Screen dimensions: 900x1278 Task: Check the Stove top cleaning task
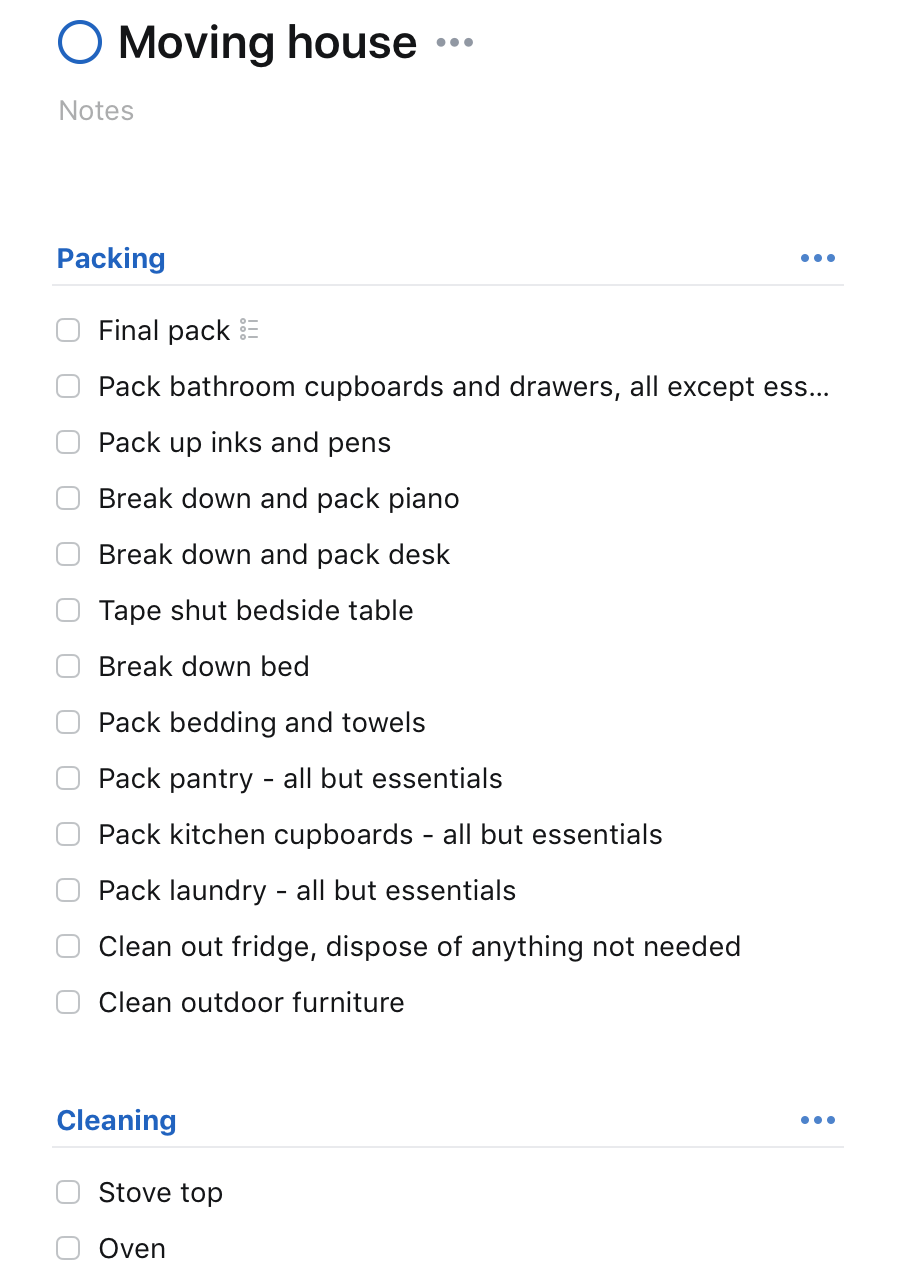[68, 1192]
